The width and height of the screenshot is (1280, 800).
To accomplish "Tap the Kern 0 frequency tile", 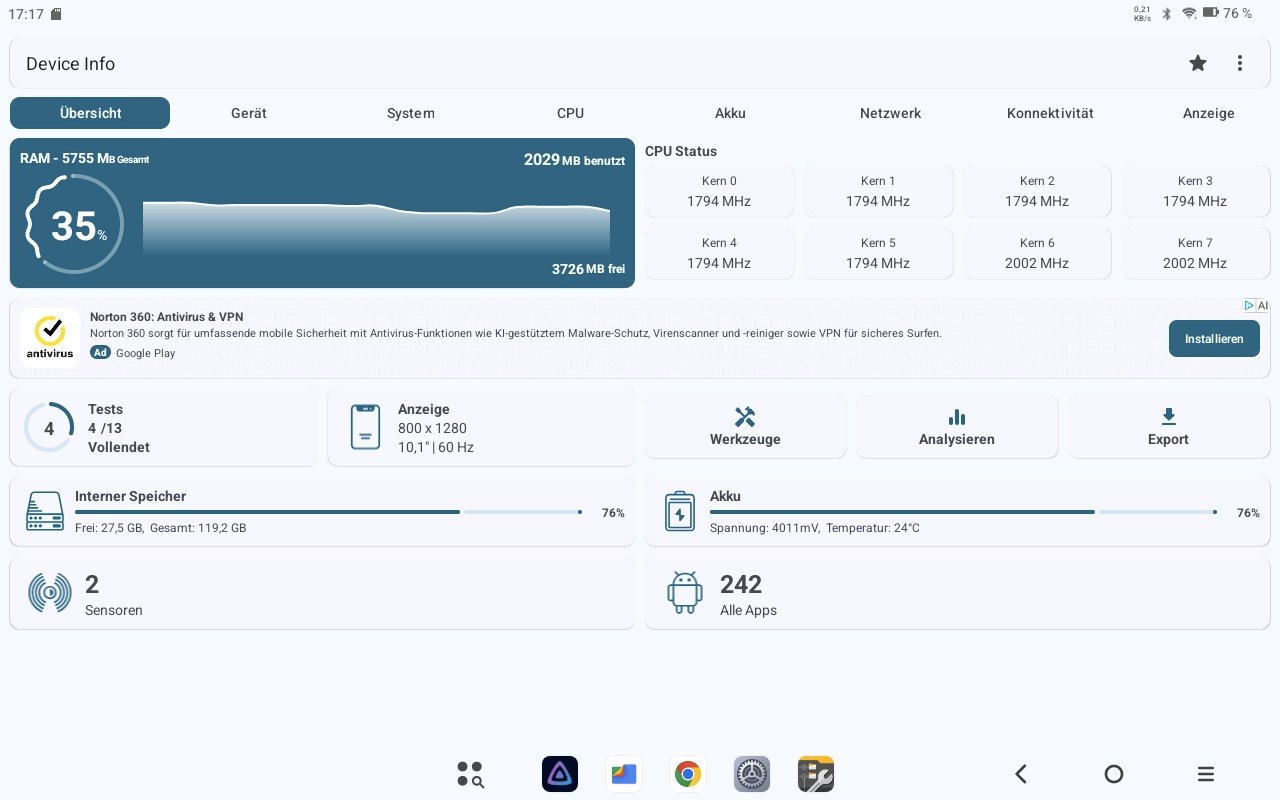I will [x=720, y=191].
